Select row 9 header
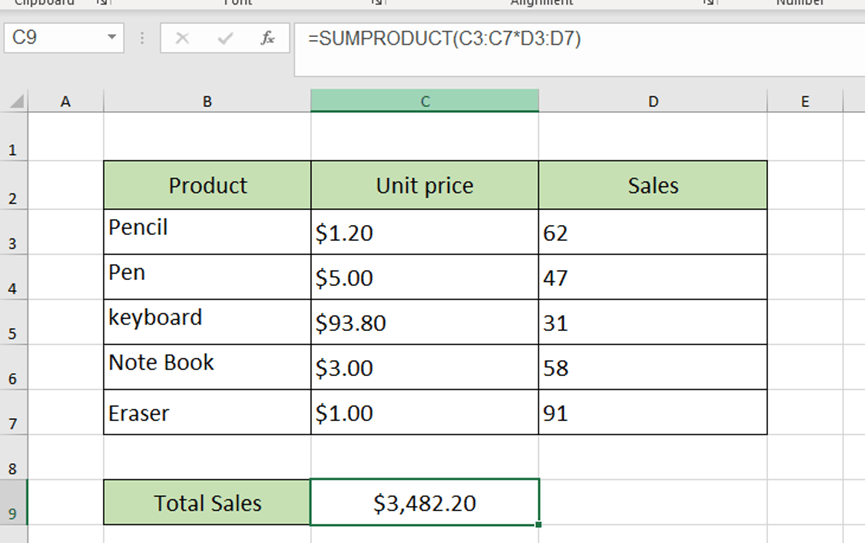 pyautogui.click(x=13, y=502)
